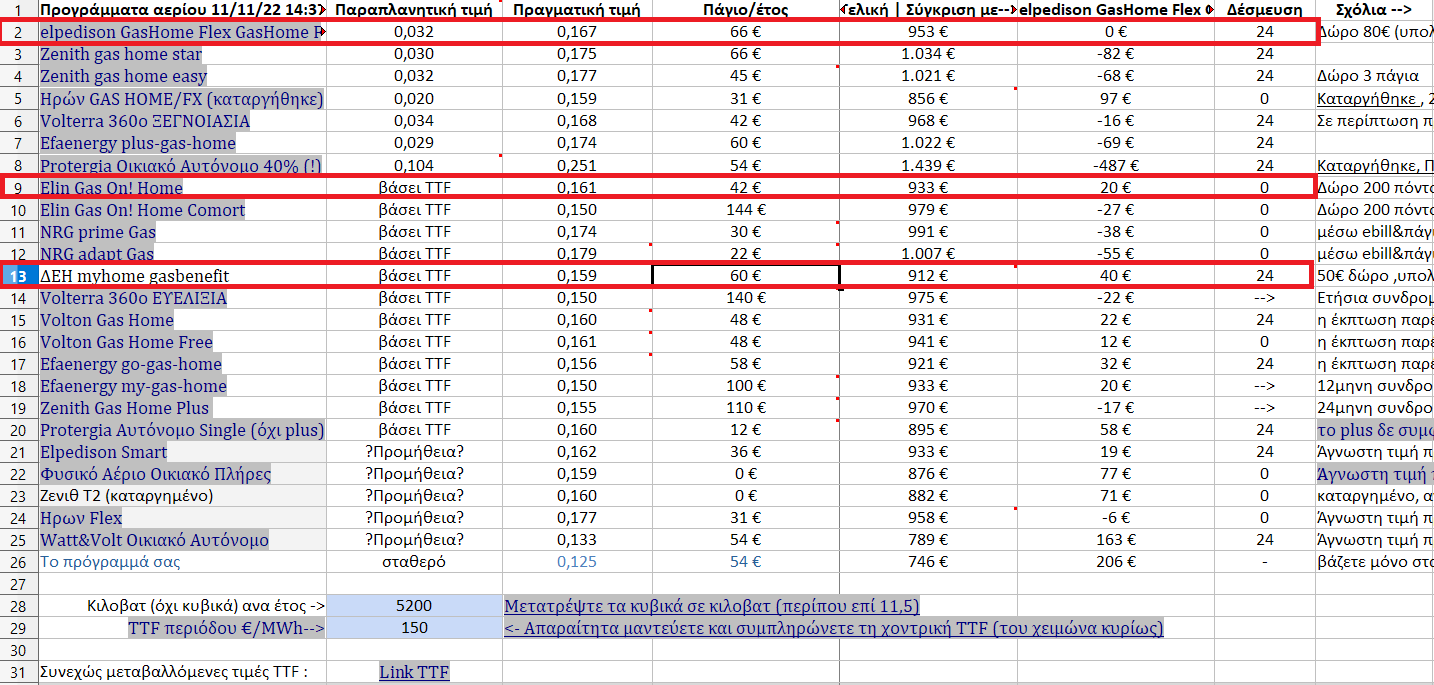1434x685 pixels.
Task: Select the 0,104 misleading price cell
Action: [x=414, y=166]
